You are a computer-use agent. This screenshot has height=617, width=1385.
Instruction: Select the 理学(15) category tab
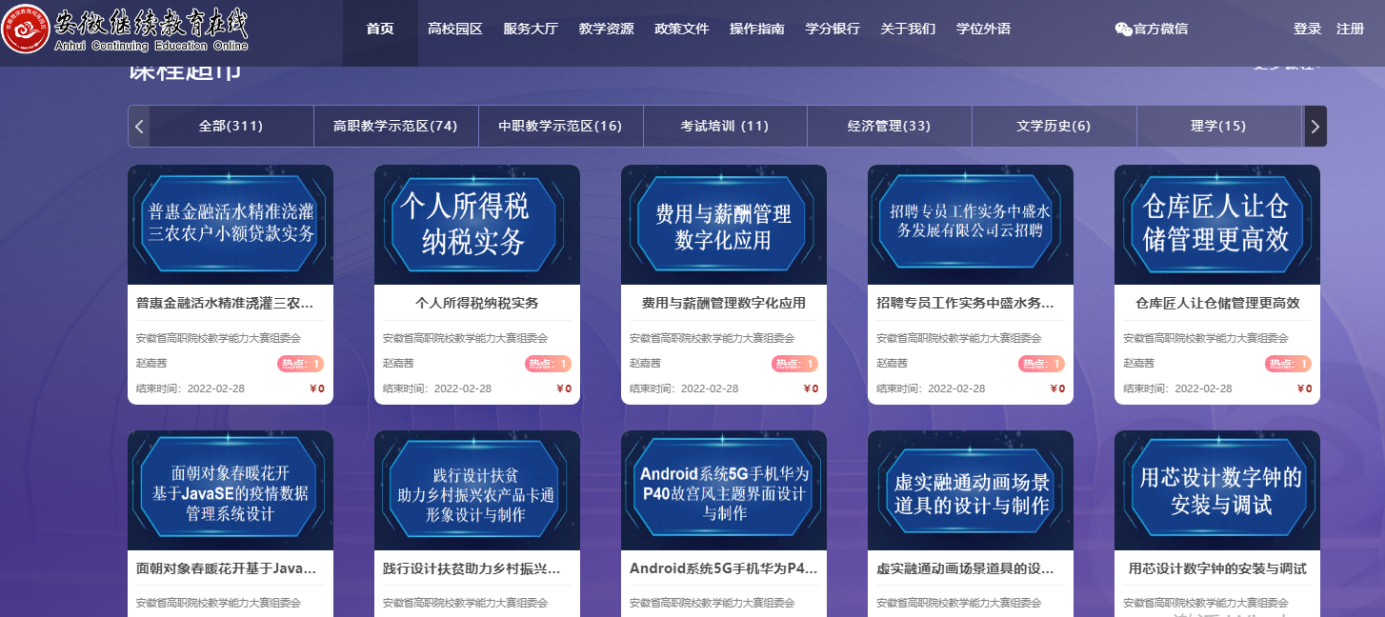click(x=1218, y=126)
